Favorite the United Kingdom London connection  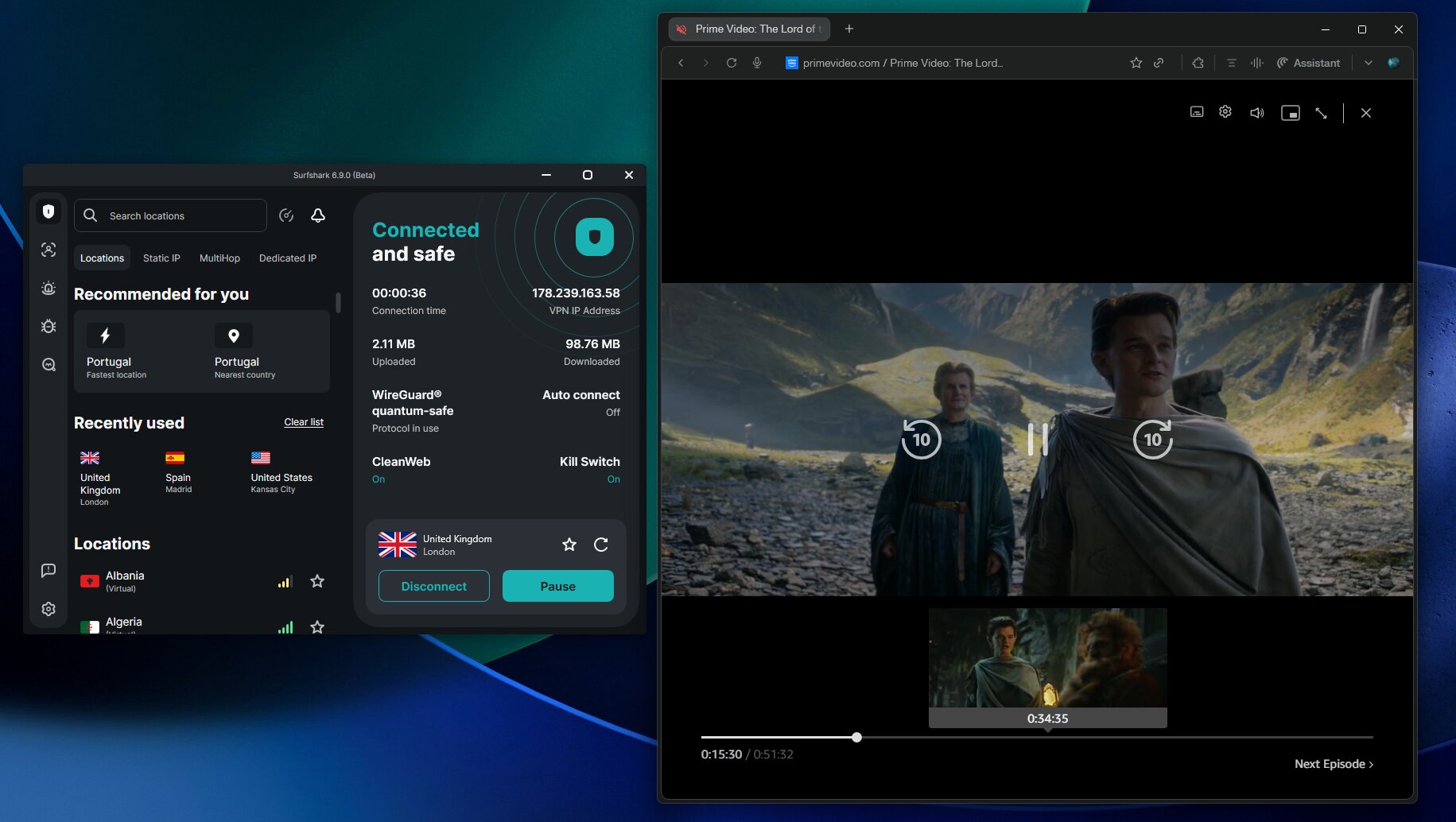tap(569, 545)
